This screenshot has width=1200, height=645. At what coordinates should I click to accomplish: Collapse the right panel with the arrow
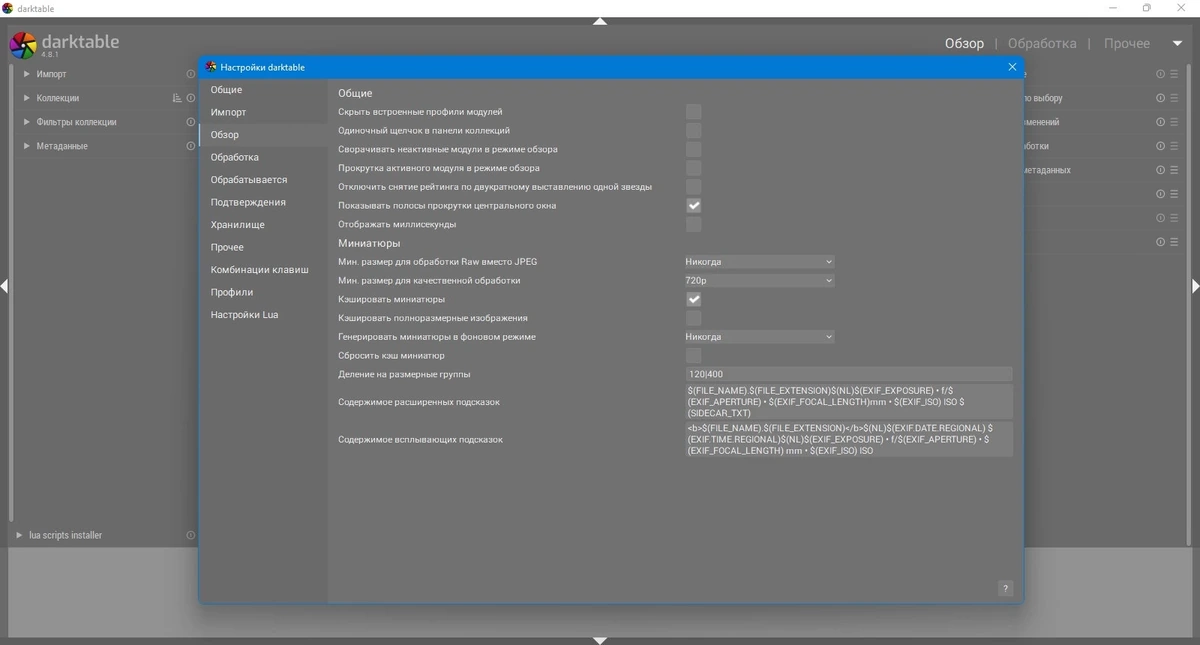pos(1195,286)
